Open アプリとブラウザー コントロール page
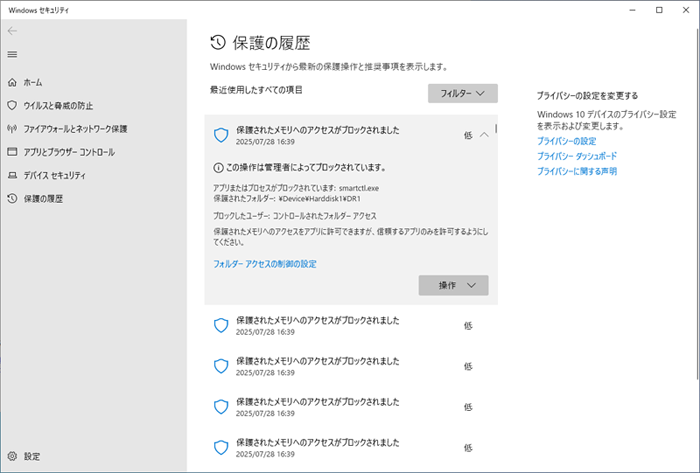Image resolution: width=700 pixels, height=473 pixels. click(69, 152)
